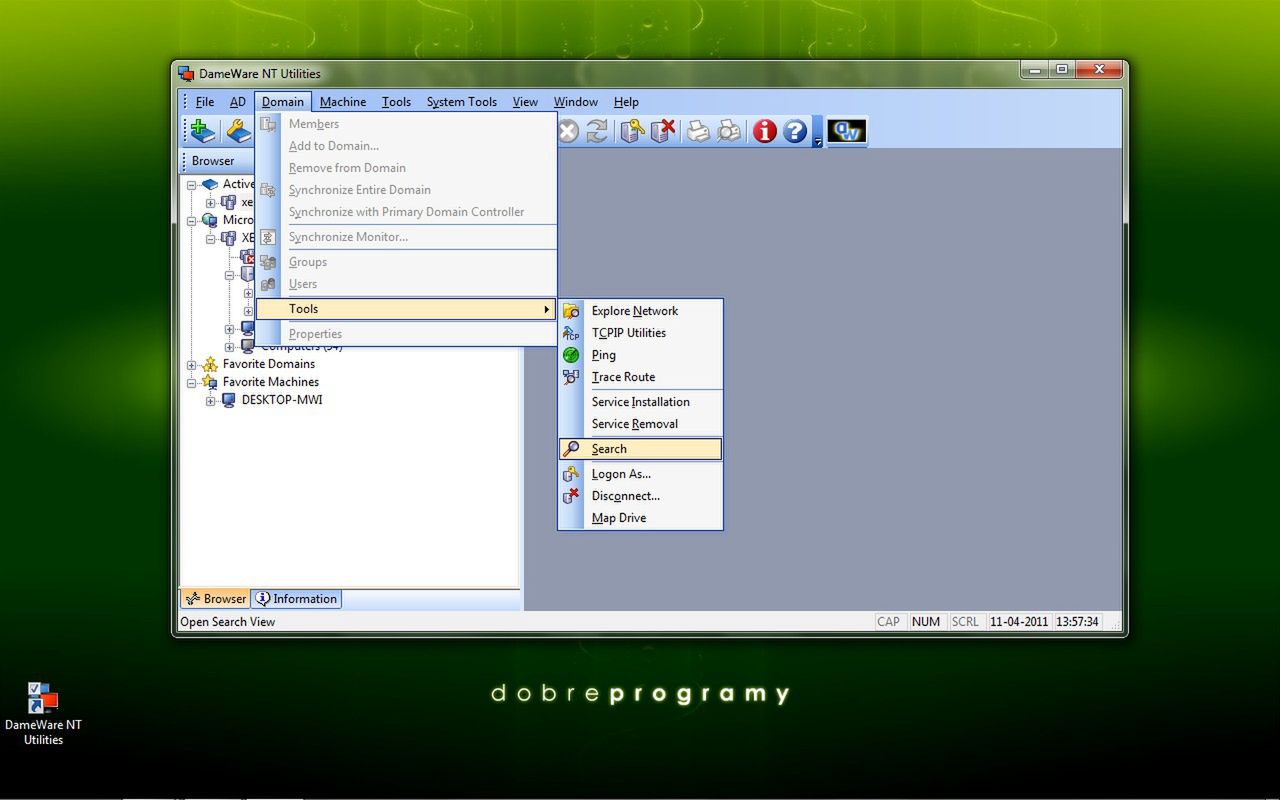Viewport: 1280px width, 800px height.
Task: Click the NUM indicator in status bar
Action: [926, 622]
